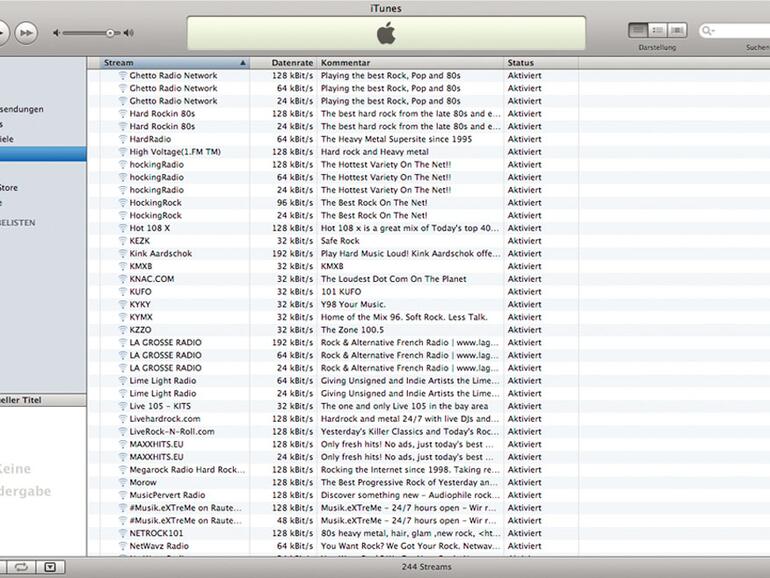Image resolution: width=770 pixels, height=578 pixels.
Task: Sort by the Stream column header
Action: (175, 63)
